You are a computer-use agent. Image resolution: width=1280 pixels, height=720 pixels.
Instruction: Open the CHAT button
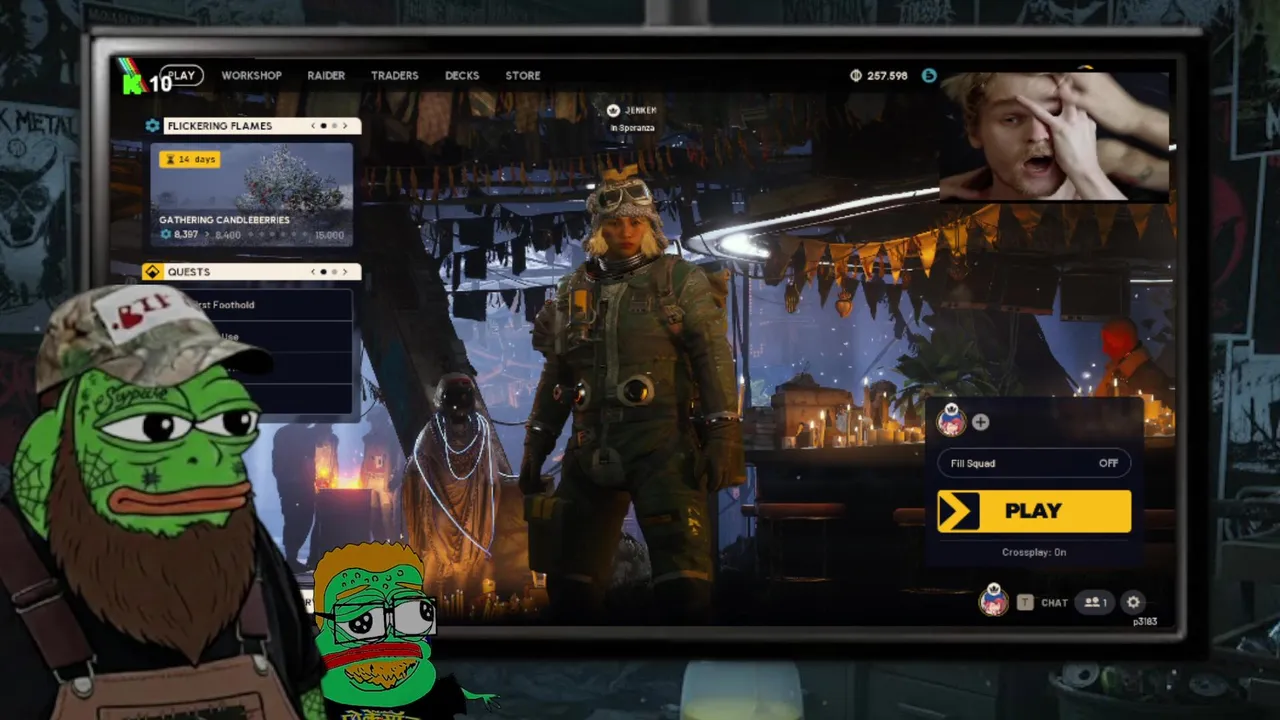pyautogui.click(x=1054, y=603)
